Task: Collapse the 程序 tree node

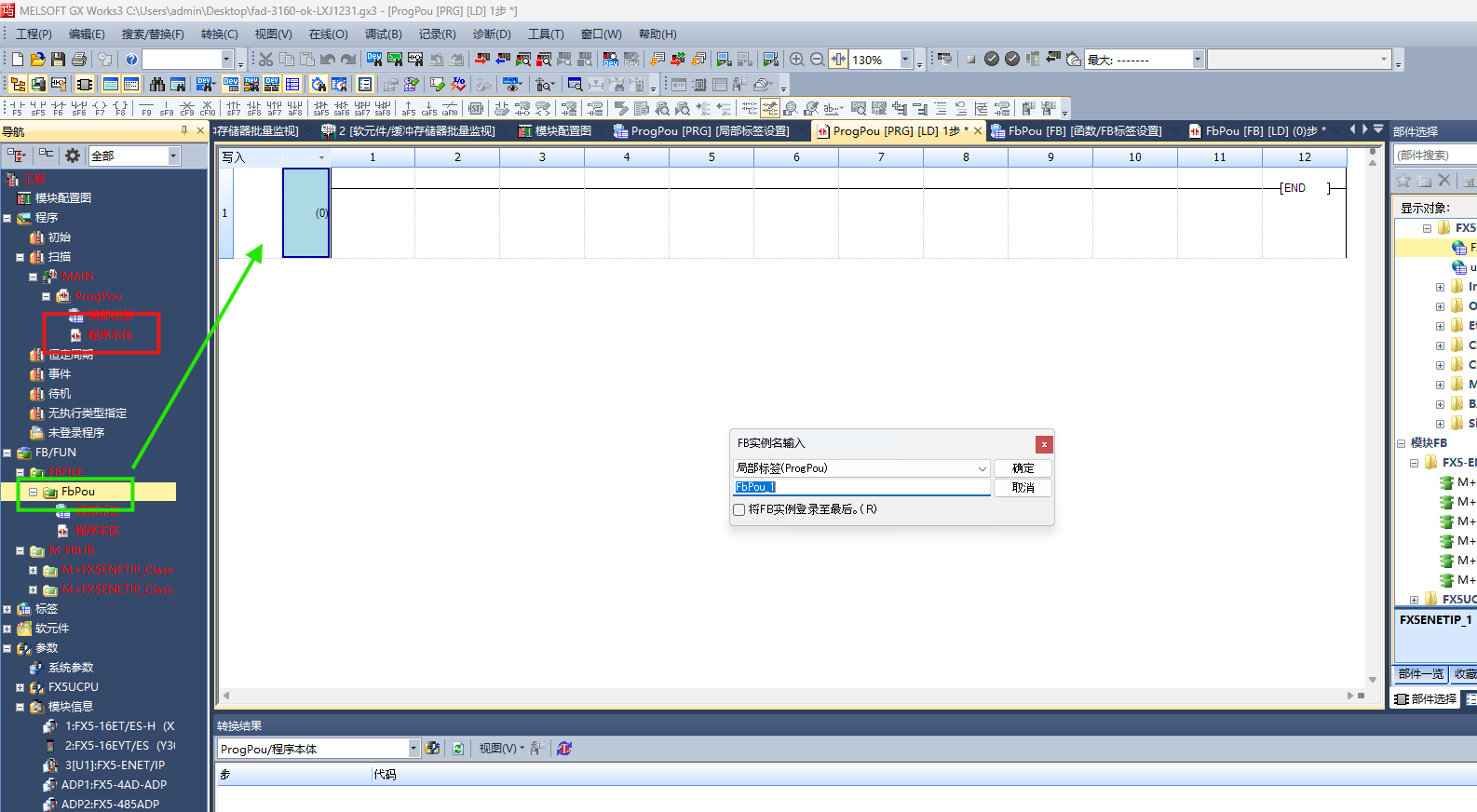Action: point(7,218)
